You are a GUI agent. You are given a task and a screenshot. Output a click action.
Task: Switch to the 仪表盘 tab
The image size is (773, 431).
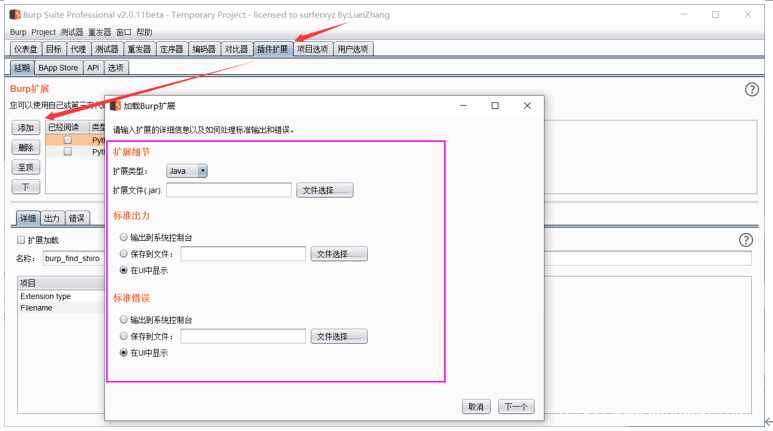click(x=26, y=49)
